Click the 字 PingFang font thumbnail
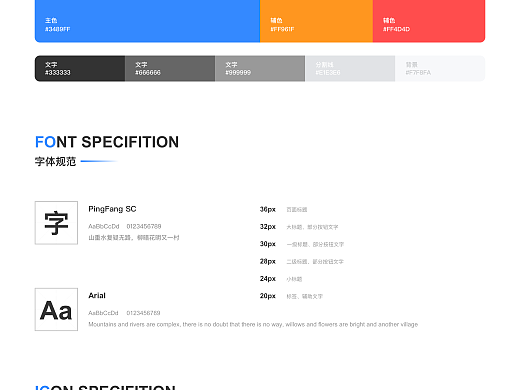 [x=56, y=223]
